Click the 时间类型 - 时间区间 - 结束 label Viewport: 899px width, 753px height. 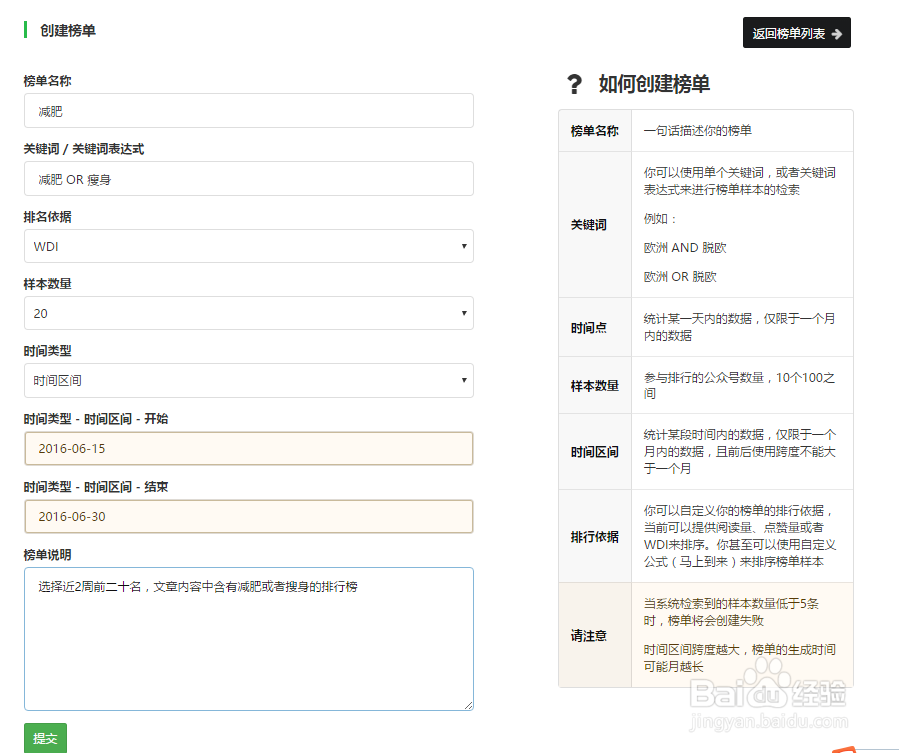coord(96,487)
